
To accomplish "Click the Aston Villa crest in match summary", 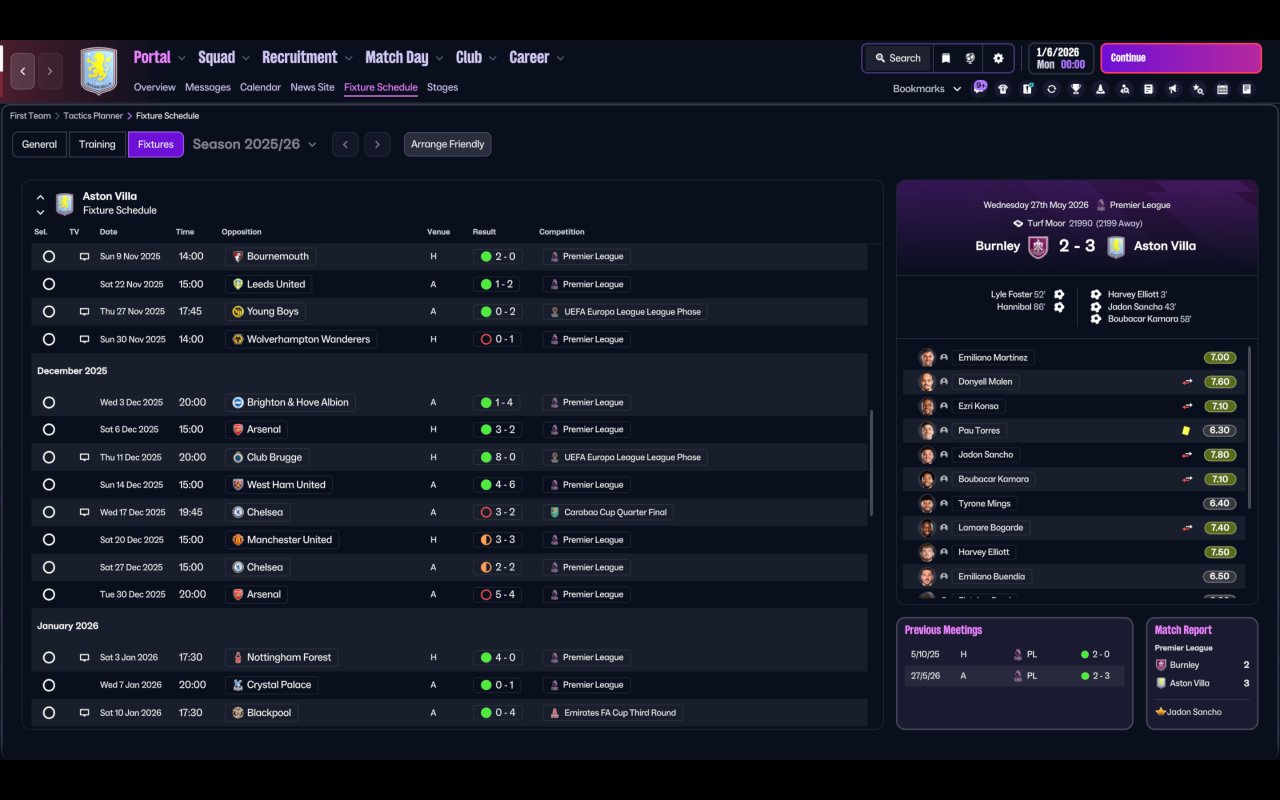I will (x=1116, y=246).
